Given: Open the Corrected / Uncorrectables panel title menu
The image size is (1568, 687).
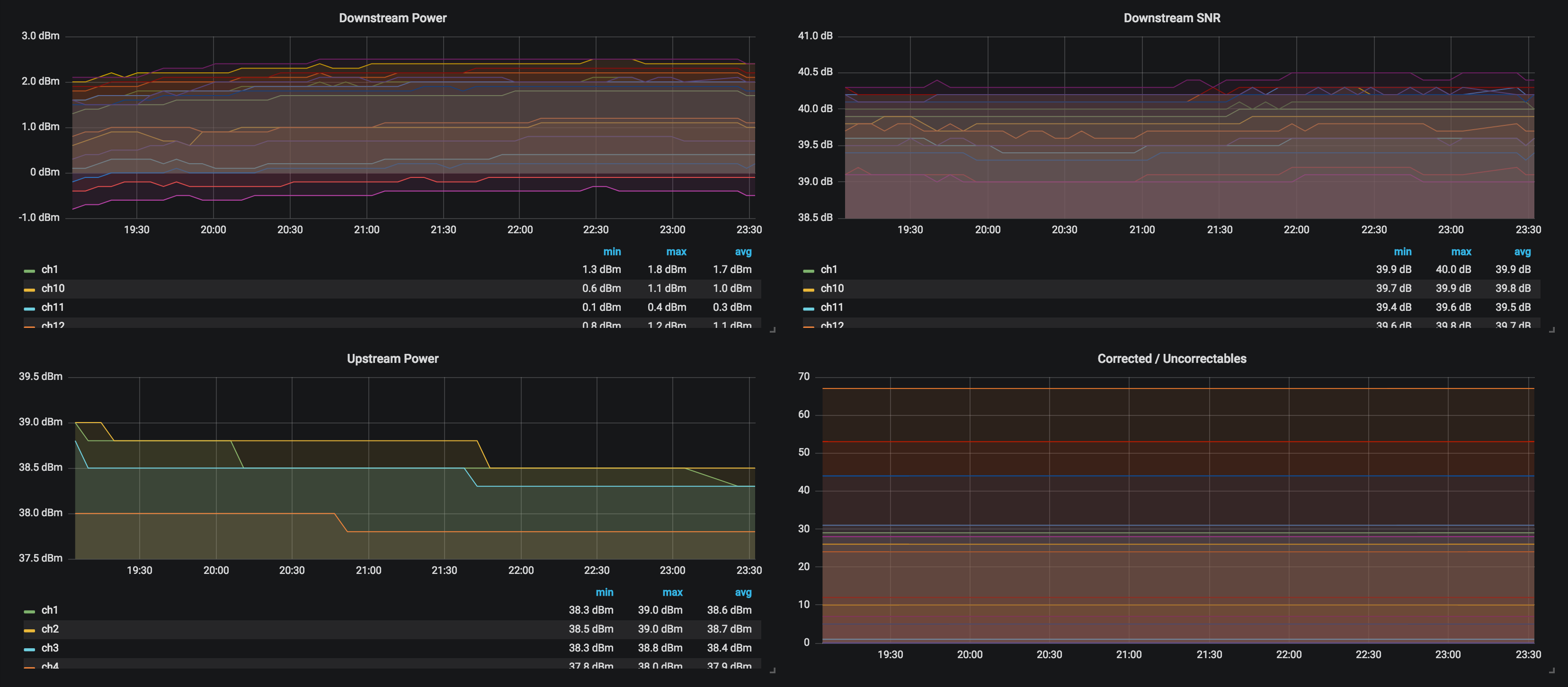Looking at the screenshot, I should click(1172, 359).
